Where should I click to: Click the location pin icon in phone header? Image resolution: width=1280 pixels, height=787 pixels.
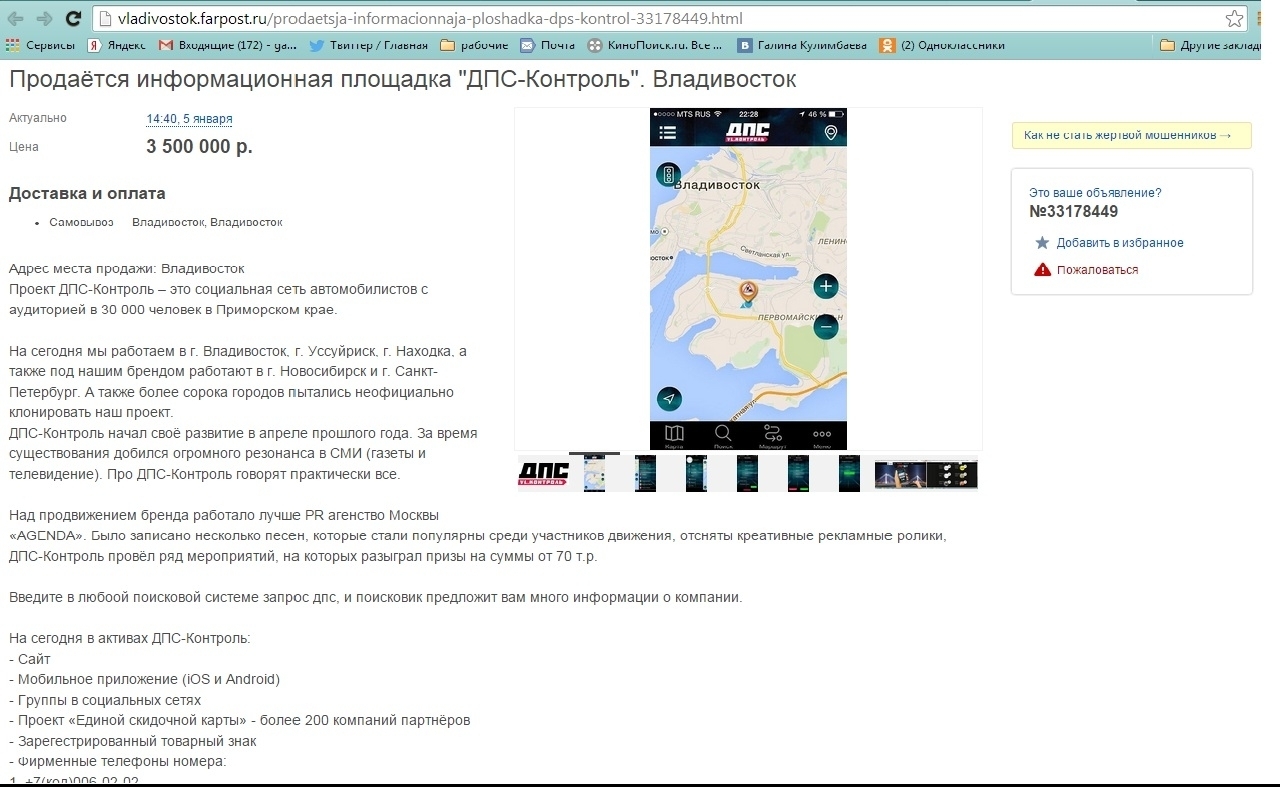tap(830, 133)
